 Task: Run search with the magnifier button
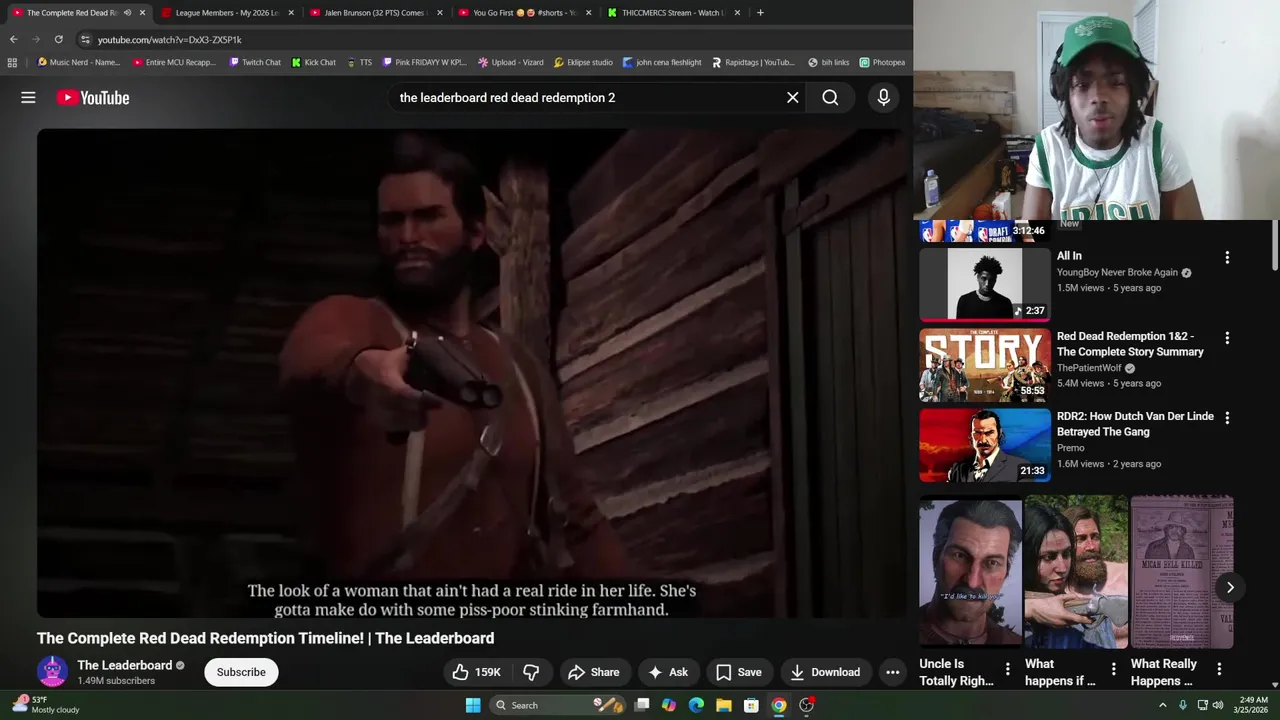point(830,97)
